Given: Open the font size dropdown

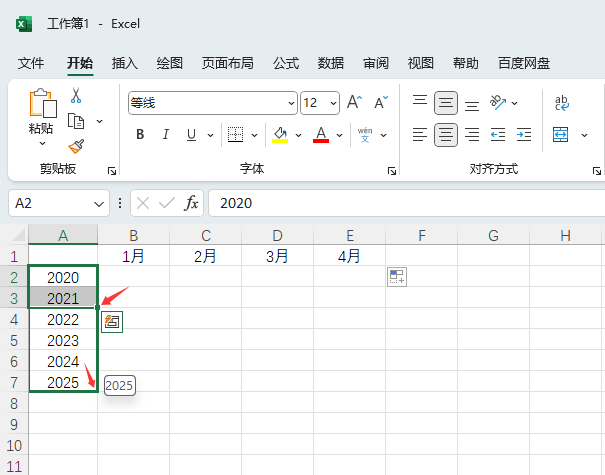Looking at the screenshot, I should click(x=333, y=103).
